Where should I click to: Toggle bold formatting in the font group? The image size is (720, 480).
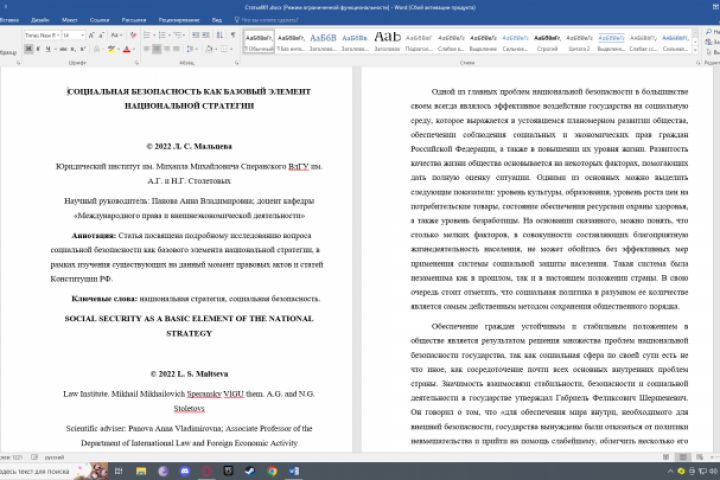click(28, 49)
